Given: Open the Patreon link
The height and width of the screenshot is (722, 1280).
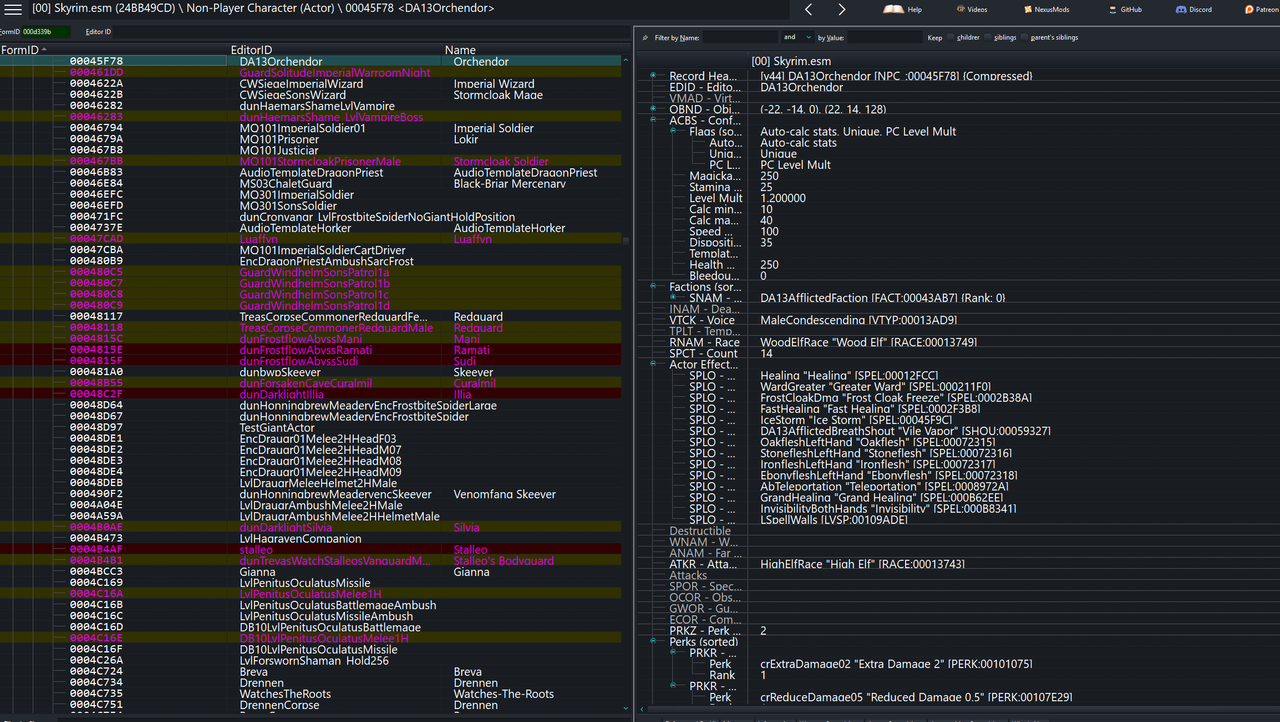Looking at the screenshot, I should point(1262,9).
